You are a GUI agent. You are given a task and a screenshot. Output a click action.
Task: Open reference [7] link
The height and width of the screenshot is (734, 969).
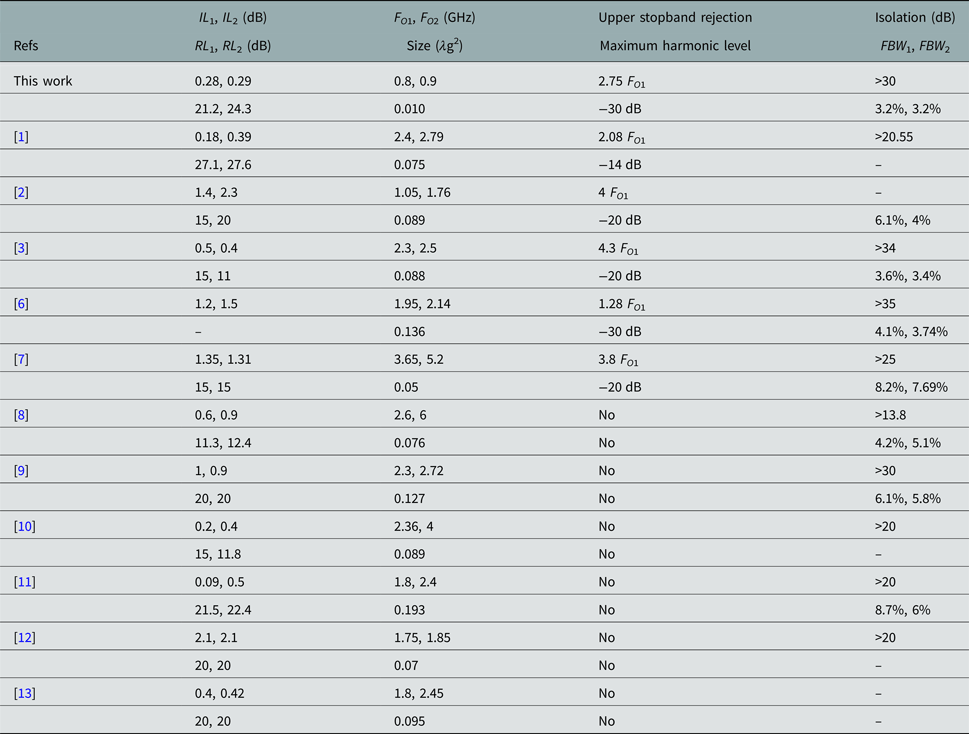coord(21,359)
